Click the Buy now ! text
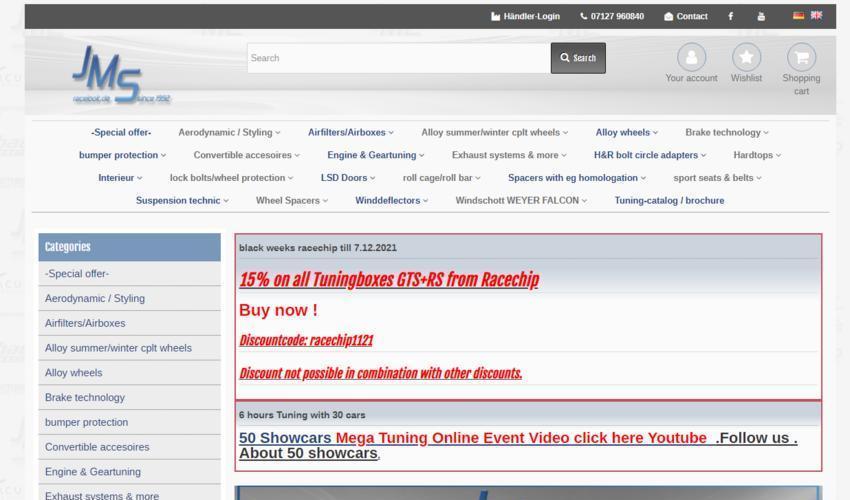This screenshot has height=500, width=850. click(278, 310)
